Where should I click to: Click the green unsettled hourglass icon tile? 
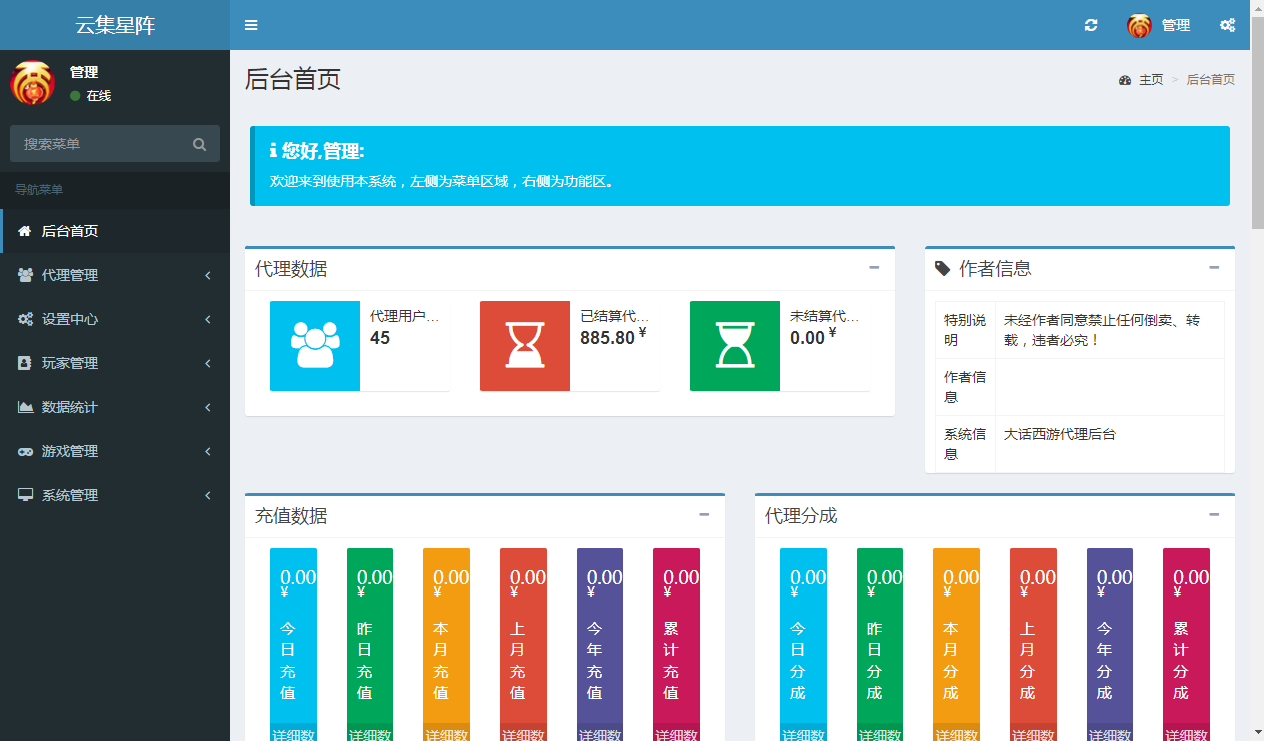click(x=735, y=346)
